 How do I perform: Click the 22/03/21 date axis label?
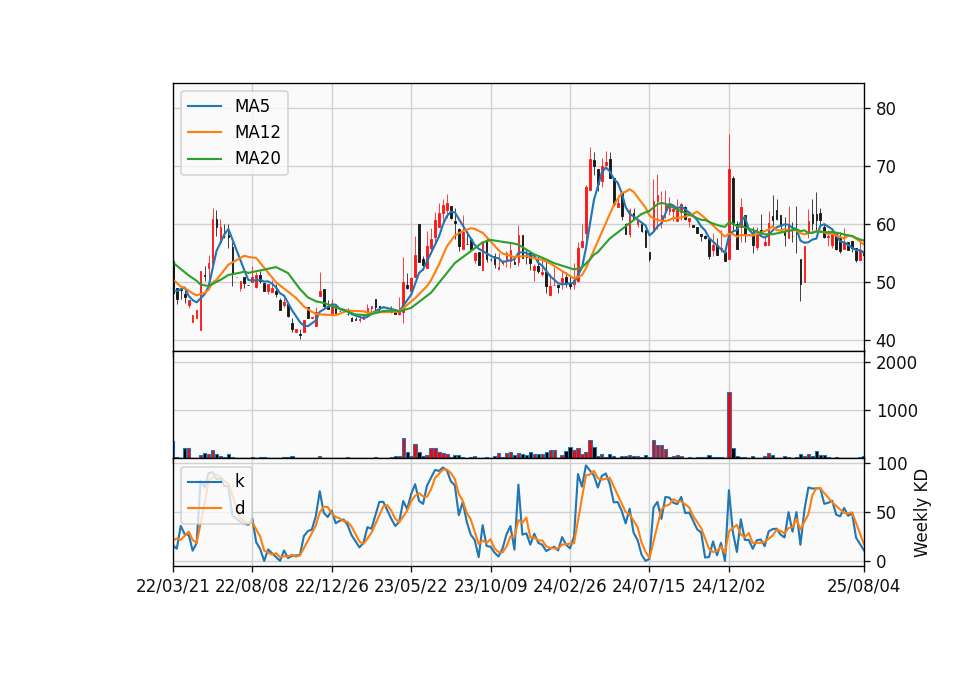pos(173,586)
